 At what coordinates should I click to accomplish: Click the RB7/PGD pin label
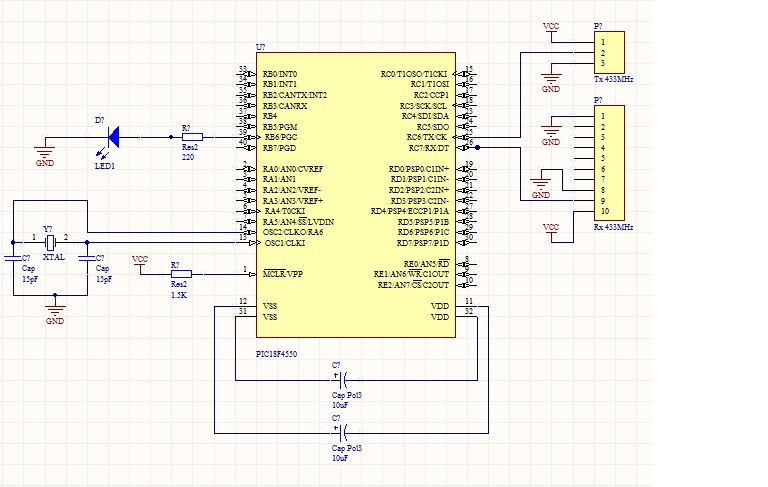pyautogui.click(x=279, y=148)
